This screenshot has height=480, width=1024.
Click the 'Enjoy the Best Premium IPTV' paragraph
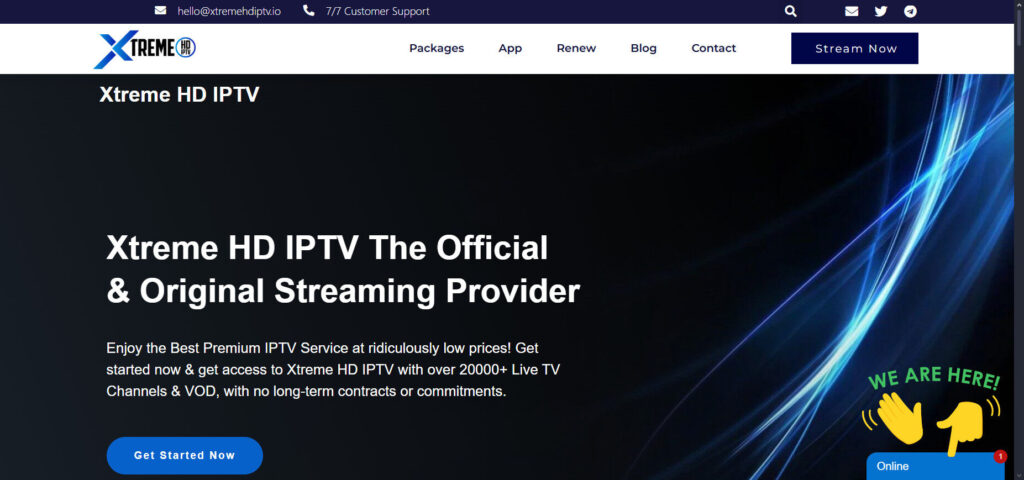[333, 370]
